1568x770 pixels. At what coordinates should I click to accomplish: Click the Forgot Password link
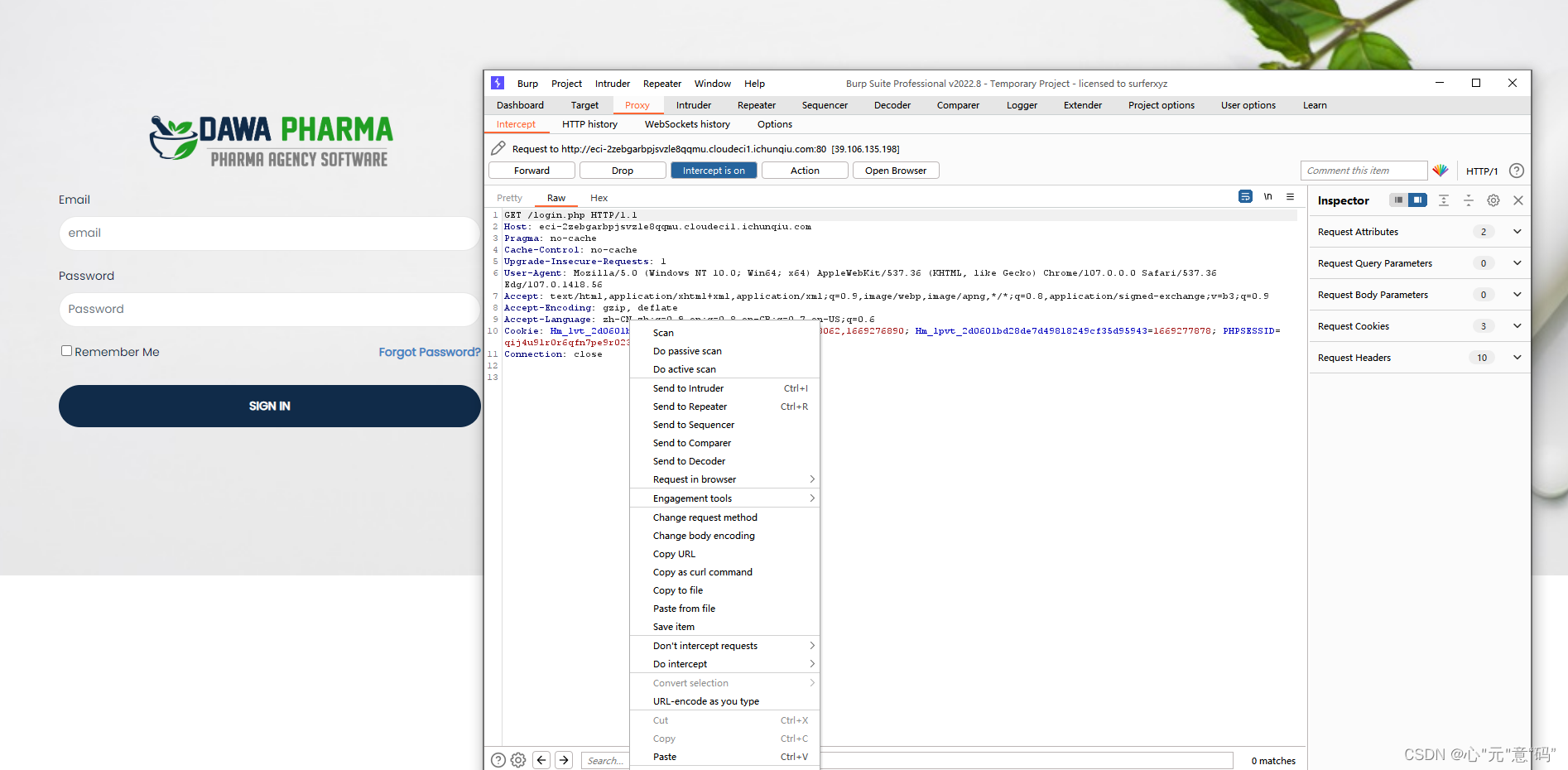coord(429,352)
